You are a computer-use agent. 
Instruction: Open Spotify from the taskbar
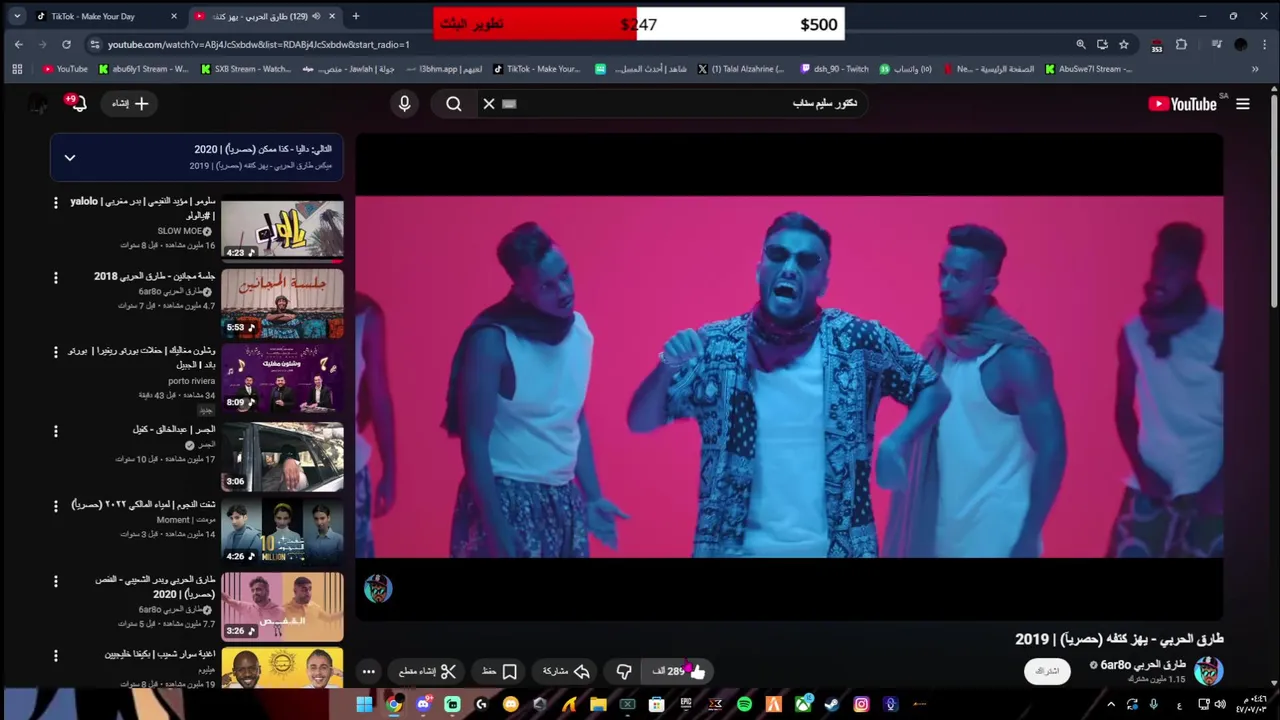tap(744, 704)
